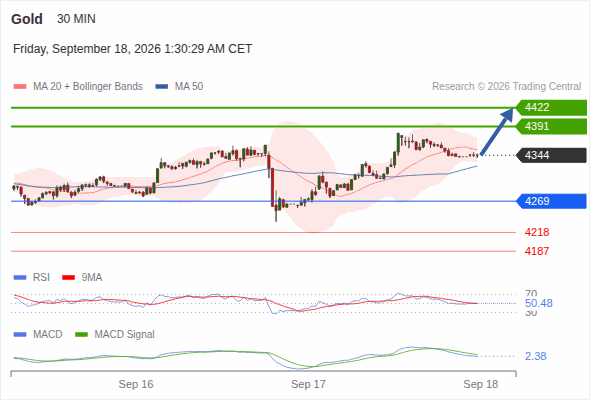The image size is (590, 400).
Task: Toggle the blue MACD legend marker
Action: tap(20, 335)
